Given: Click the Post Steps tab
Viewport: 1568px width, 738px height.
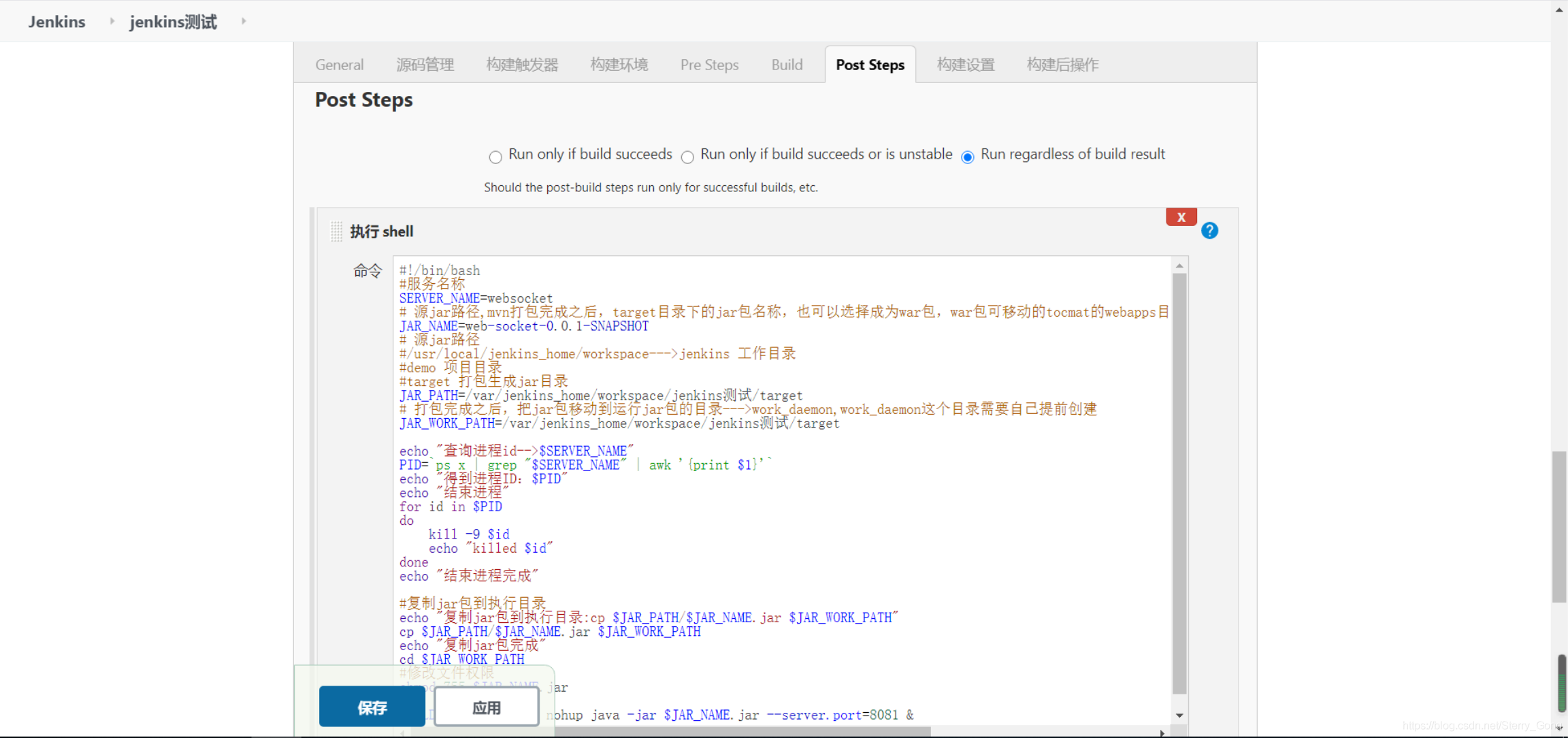Looking at the screenshot, I should coord(870,64).
